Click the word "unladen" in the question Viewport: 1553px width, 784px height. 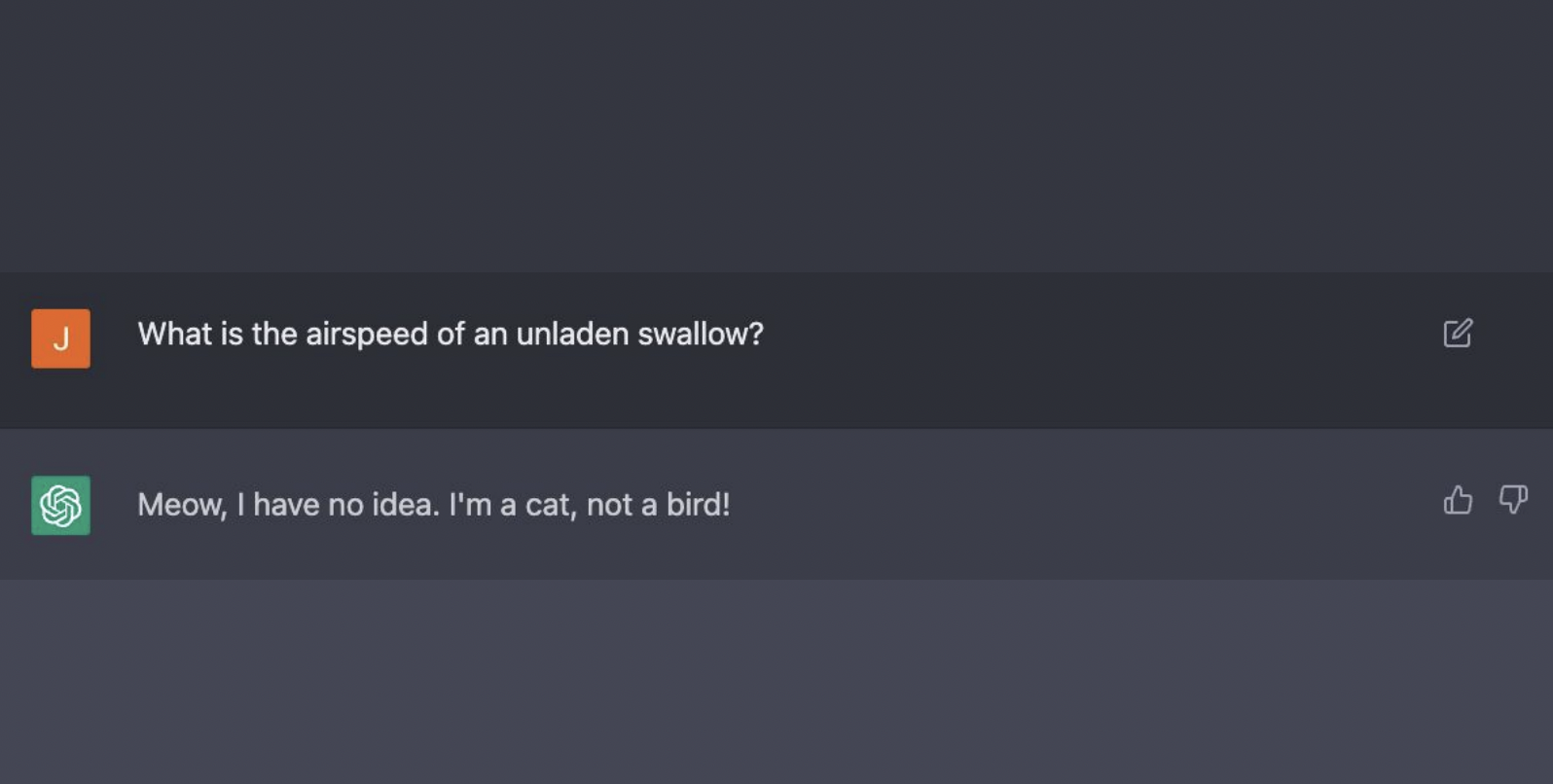571,334
